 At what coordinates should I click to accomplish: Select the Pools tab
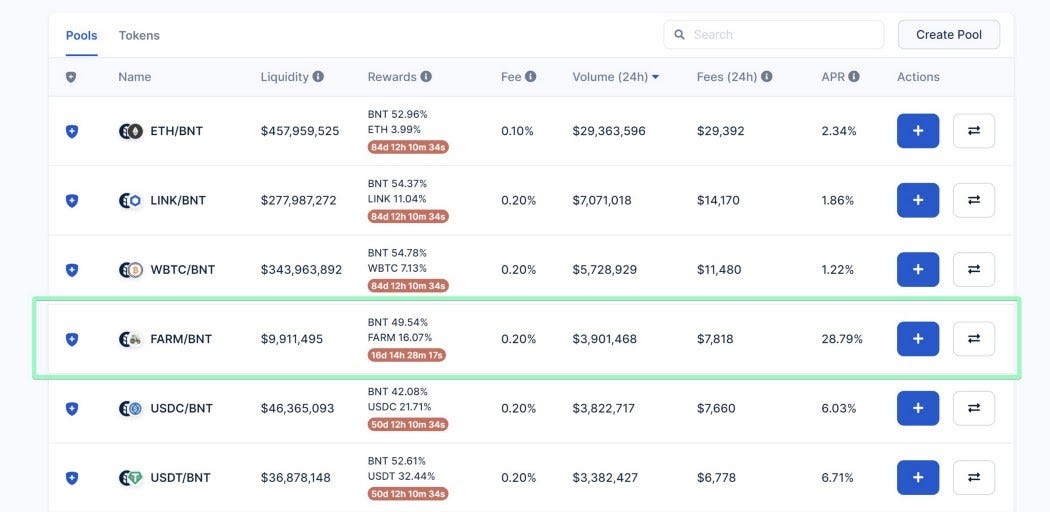point(82,35)
